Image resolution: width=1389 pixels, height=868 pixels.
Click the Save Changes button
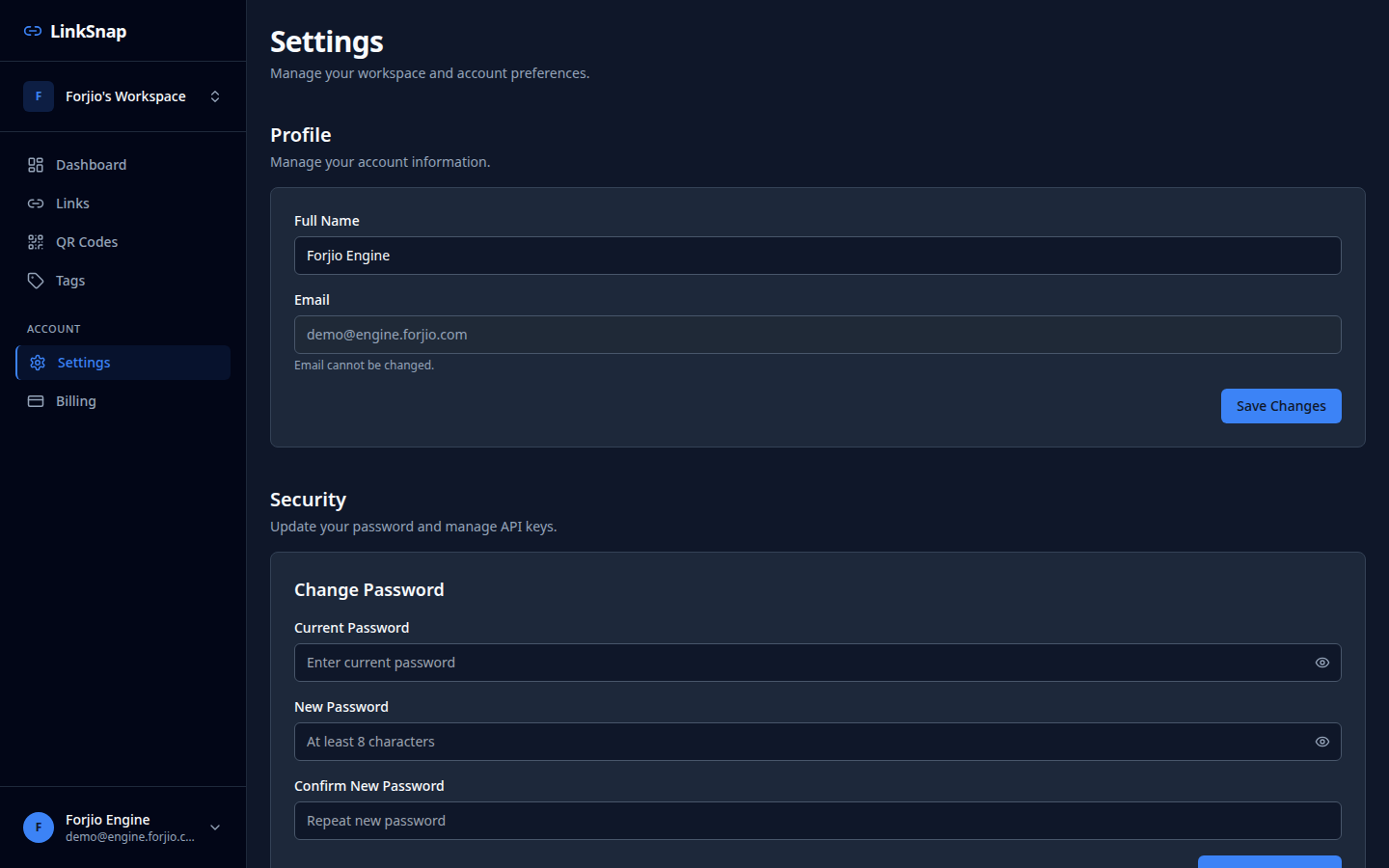tap(1281, 406)
